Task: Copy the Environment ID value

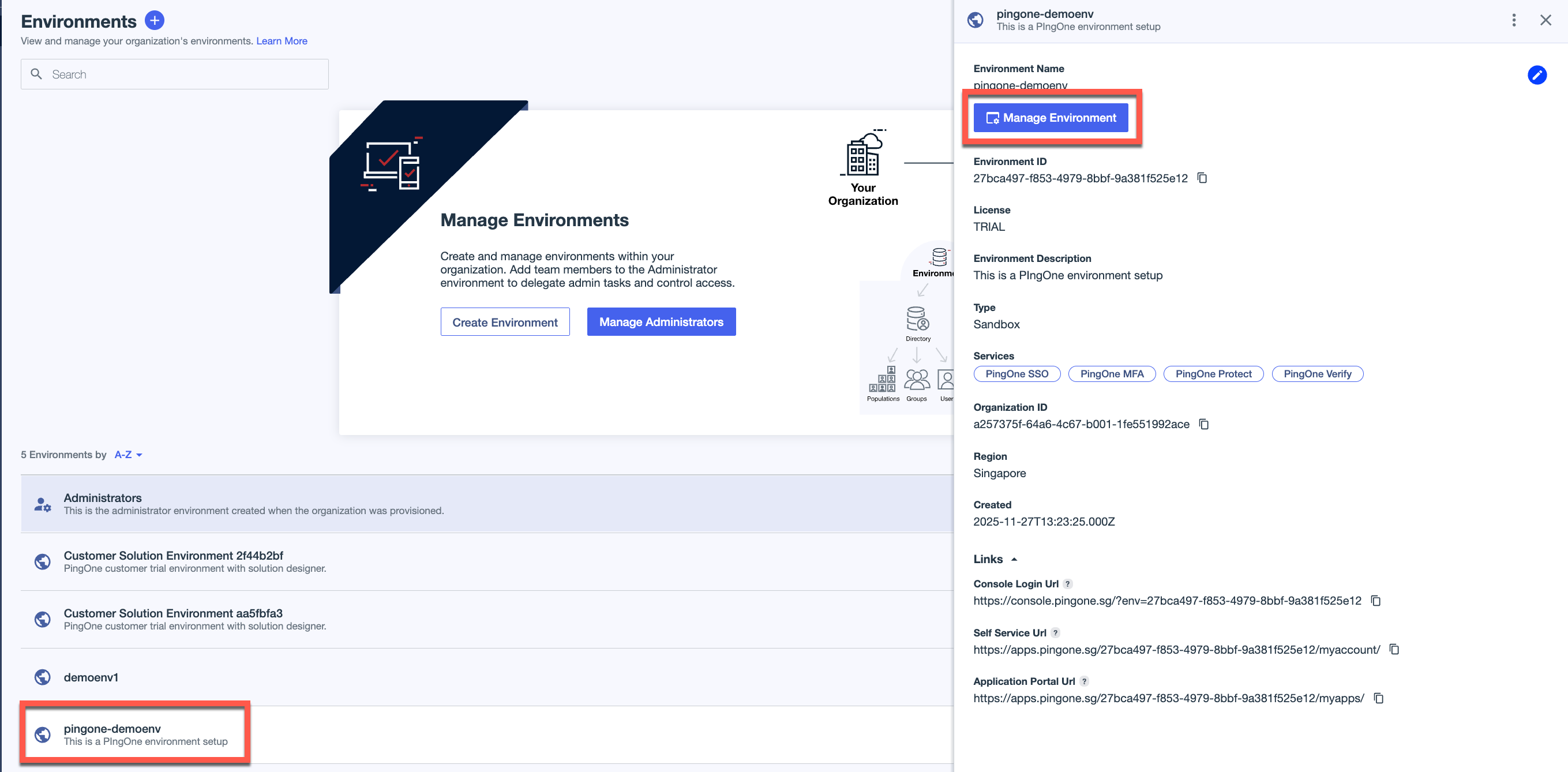Action: (1202, 178)
